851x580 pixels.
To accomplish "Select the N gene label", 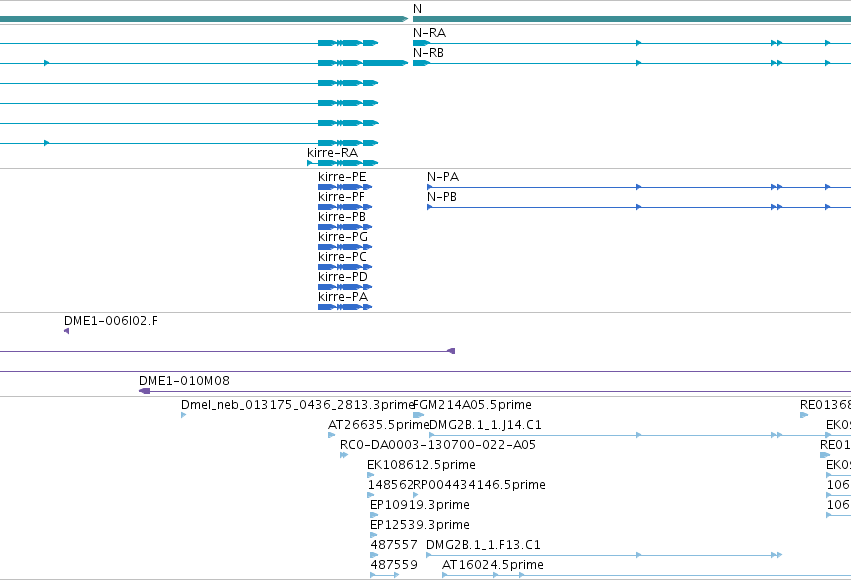I will click(417, 9).
